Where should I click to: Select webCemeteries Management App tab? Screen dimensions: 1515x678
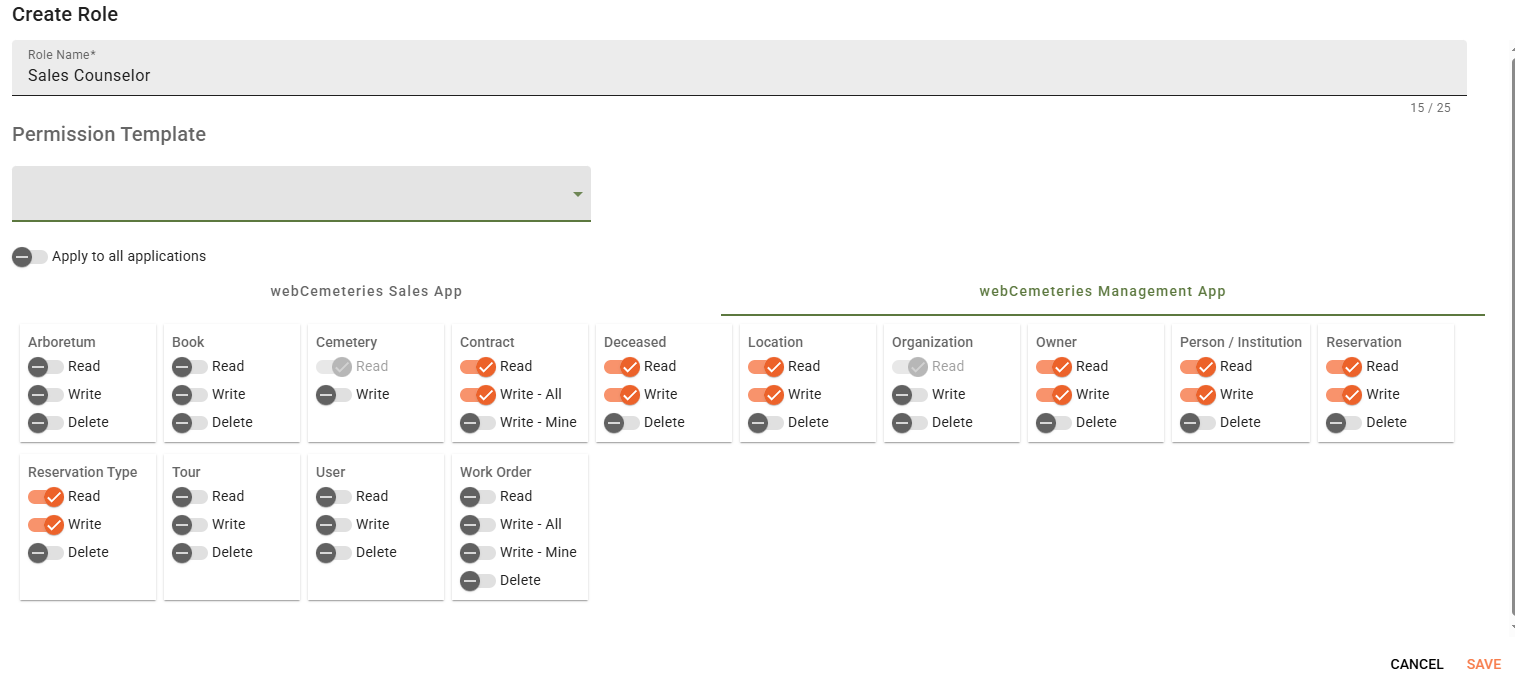click(x=1102, y=292)
